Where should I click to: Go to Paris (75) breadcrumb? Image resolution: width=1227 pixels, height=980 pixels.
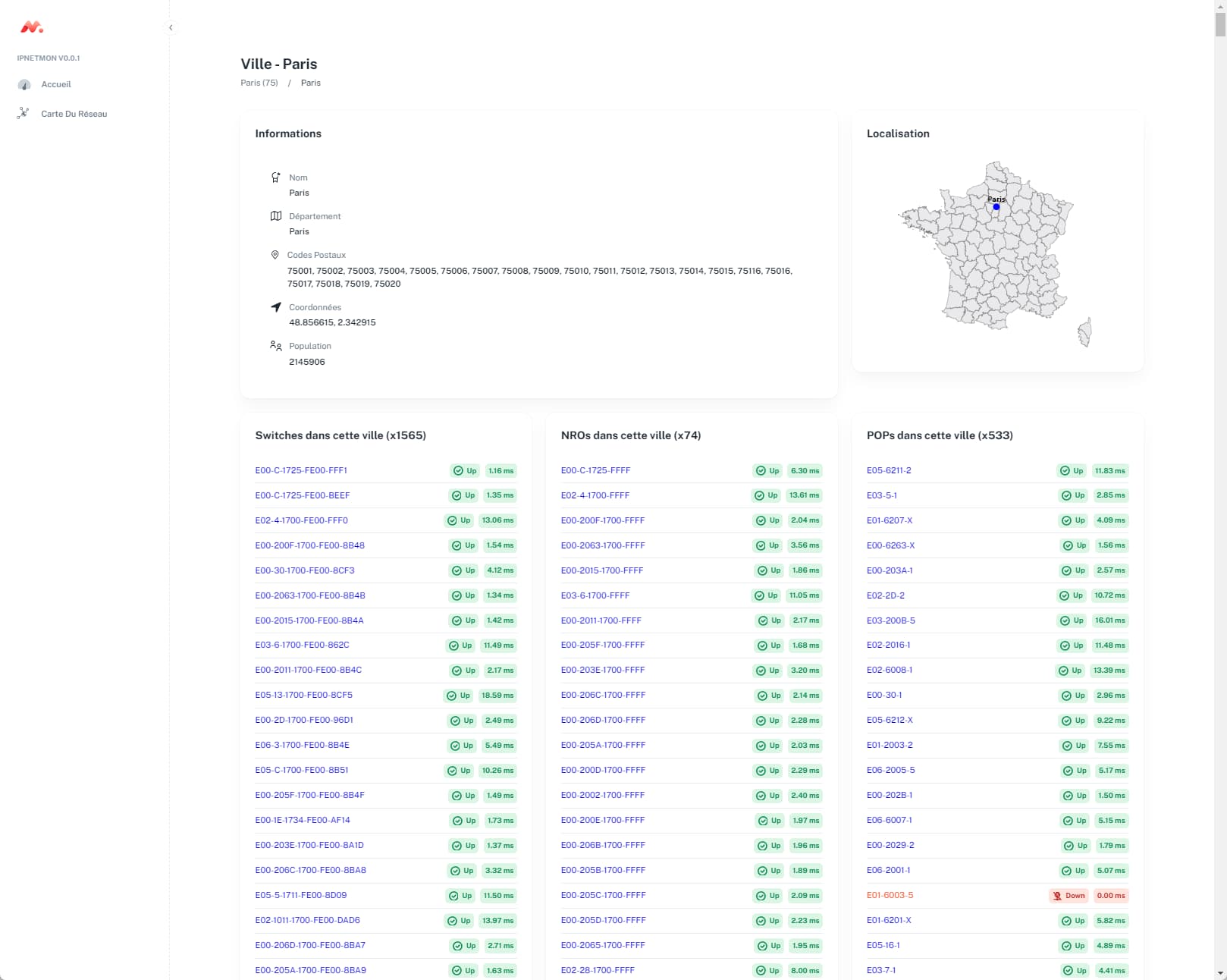tap(259, 83)
